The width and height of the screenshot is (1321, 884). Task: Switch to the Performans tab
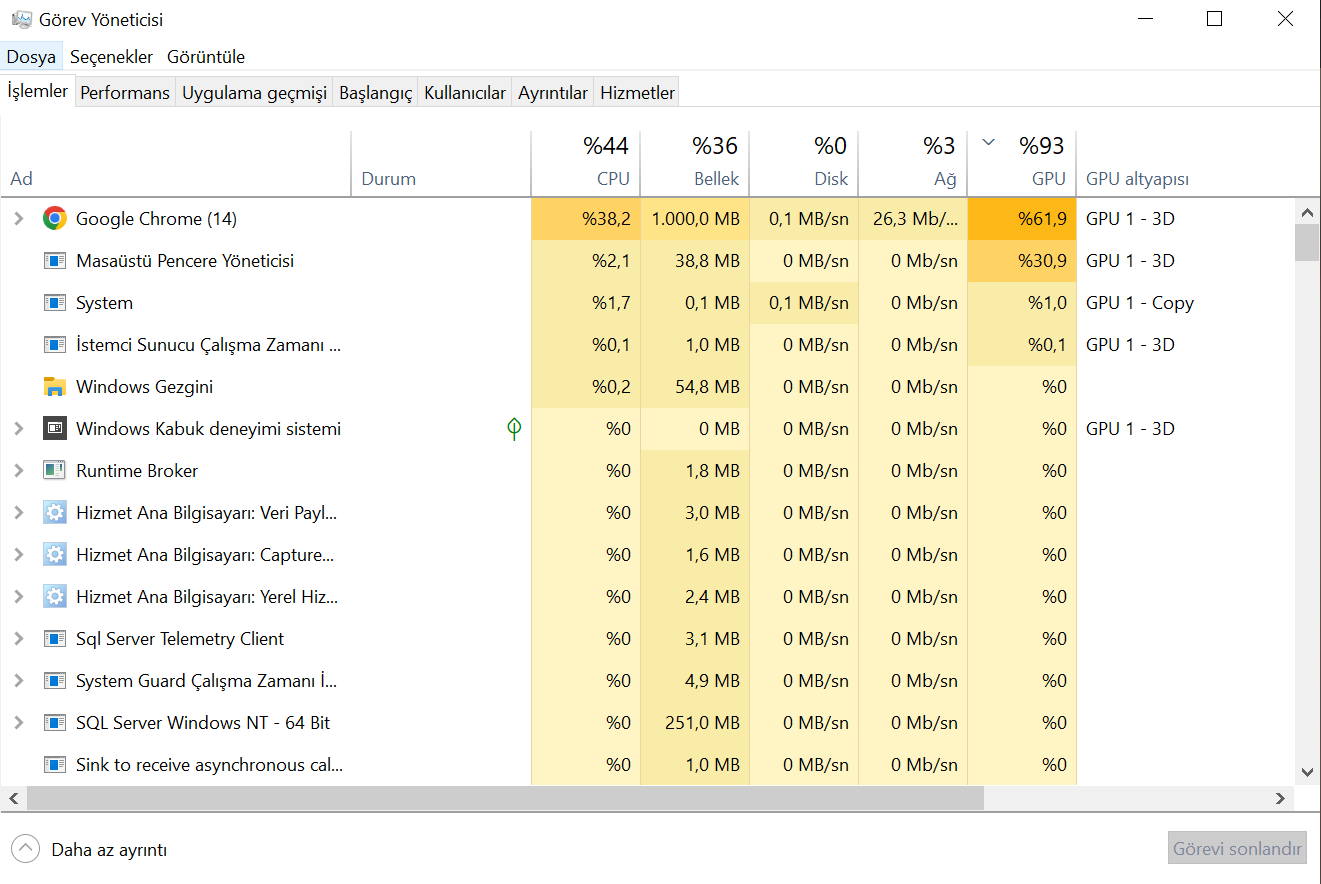(125, 93)
